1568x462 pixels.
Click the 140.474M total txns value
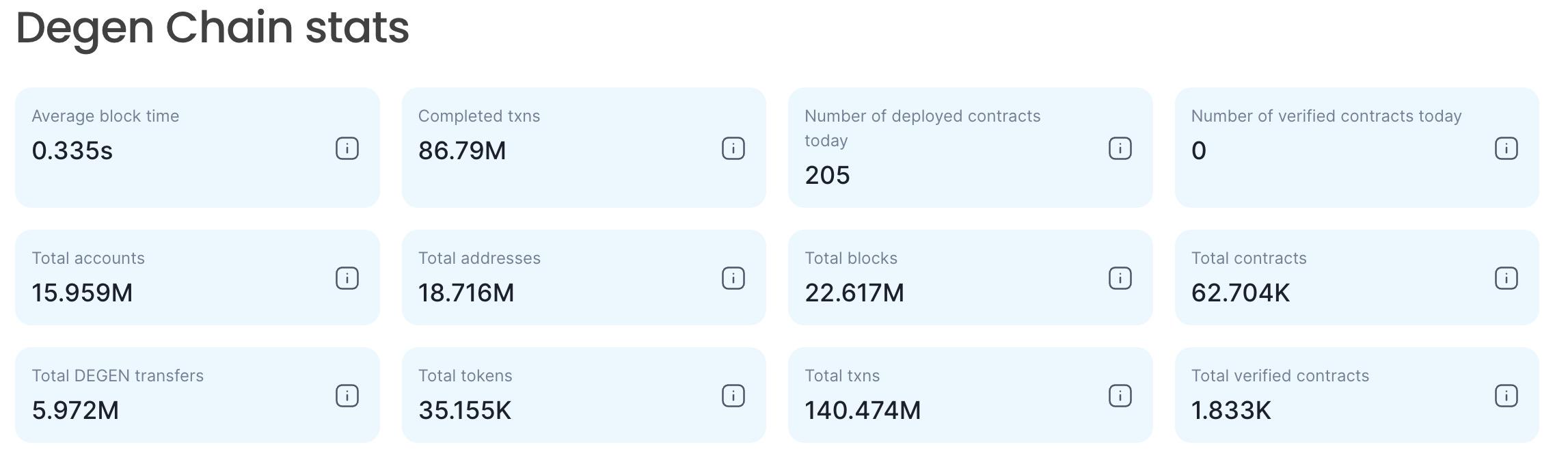pos(863,411)
